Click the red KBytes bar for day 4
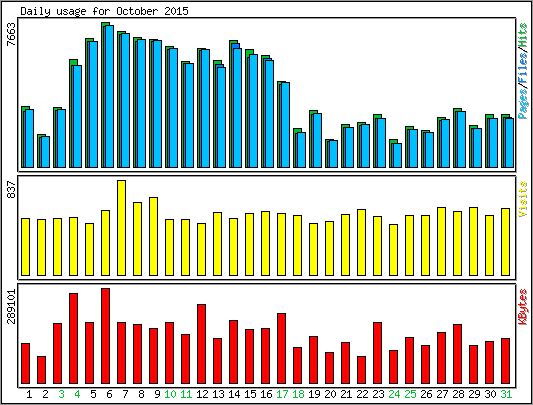This screenshot has height=405, width=533. [73, 338]
